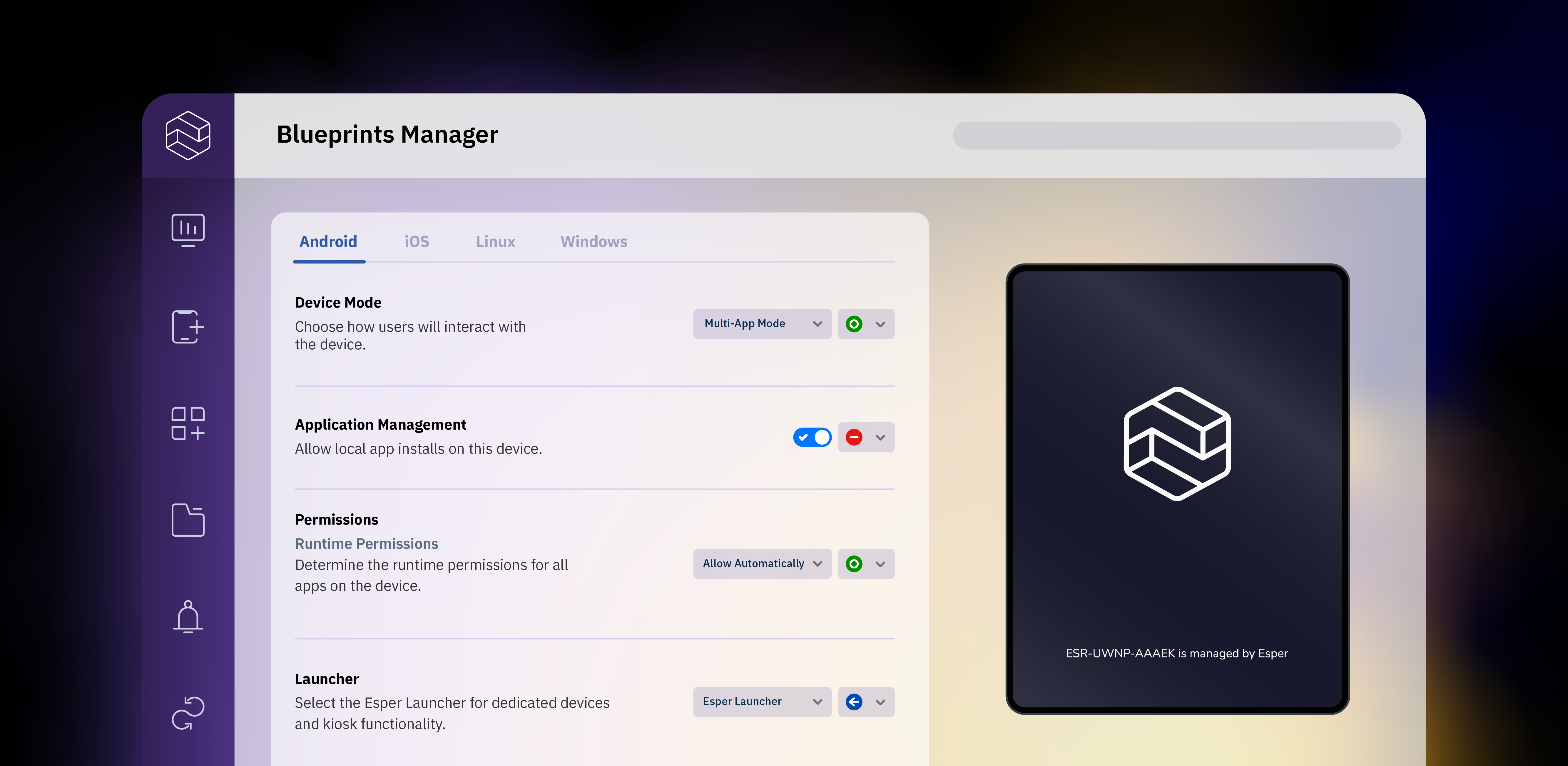Open the Allow Automatically dropdown

click(762, 564)
